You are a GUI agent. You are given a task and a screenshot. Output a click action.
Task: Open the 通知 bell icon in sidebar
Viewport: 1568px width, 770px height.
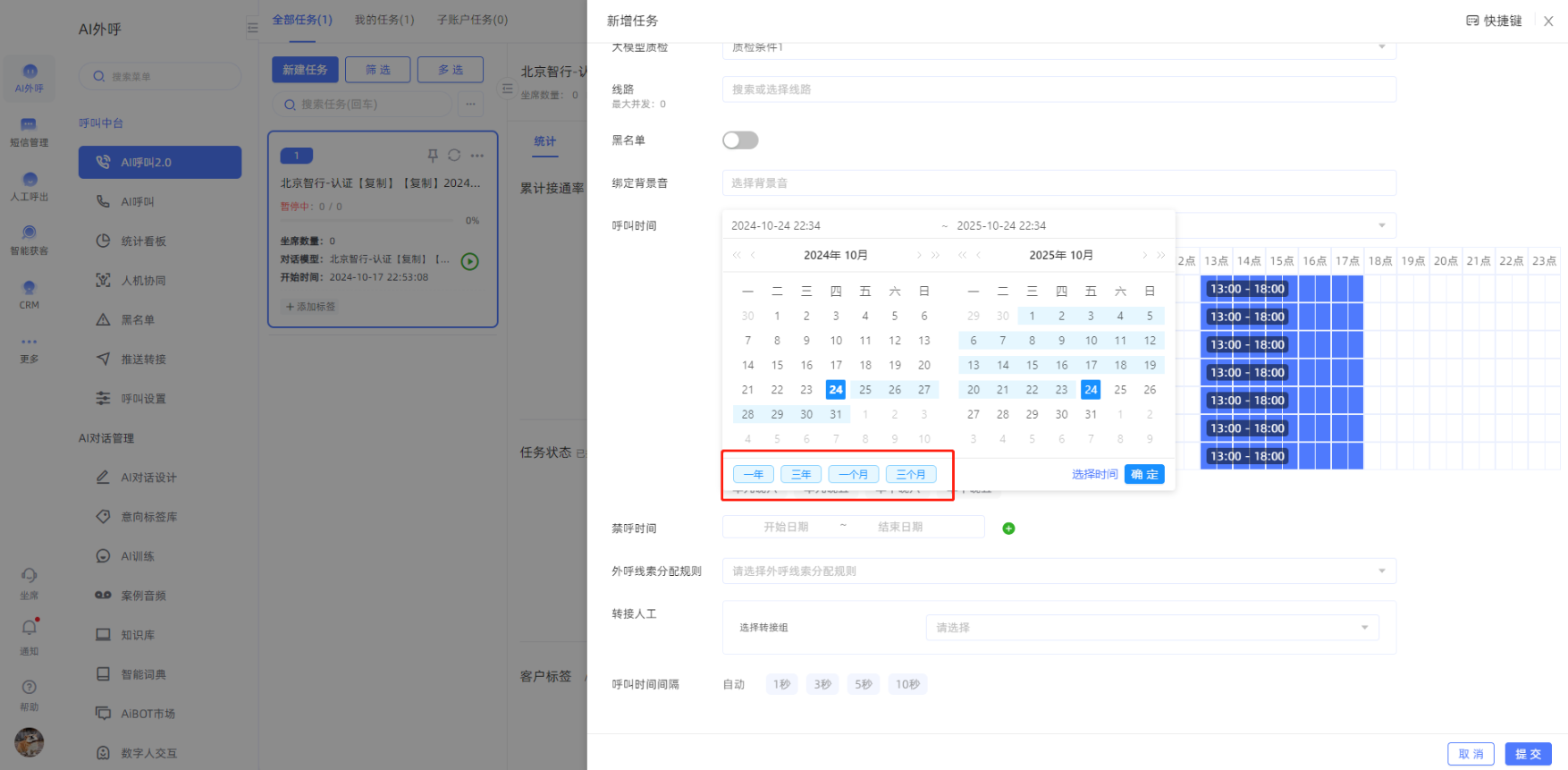(x=30, y=629)
